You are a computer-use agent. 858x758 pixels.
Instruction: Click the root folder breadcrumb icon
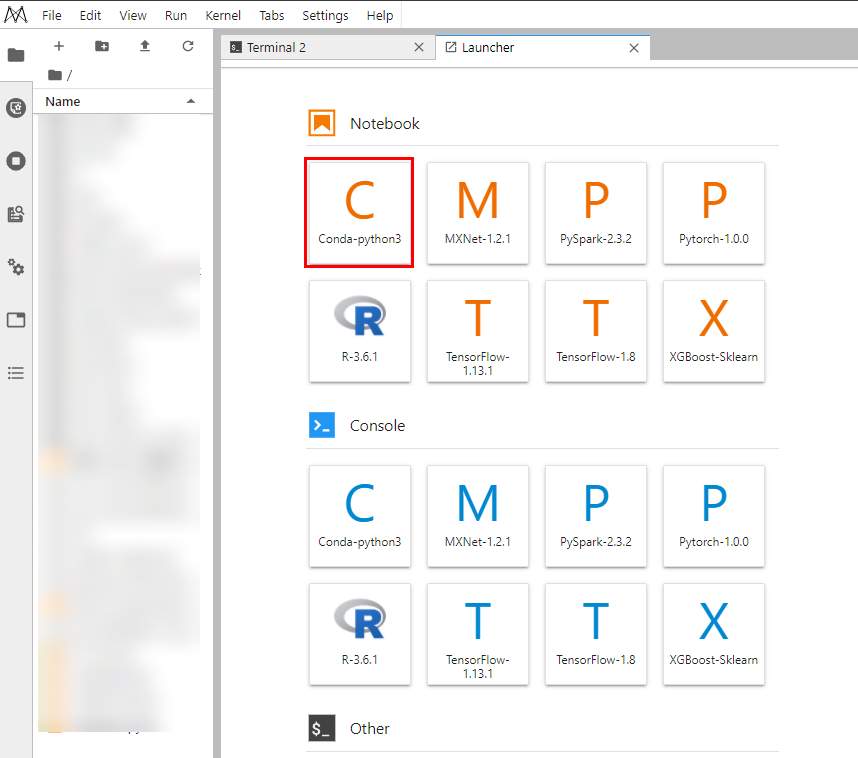[55, 75]
